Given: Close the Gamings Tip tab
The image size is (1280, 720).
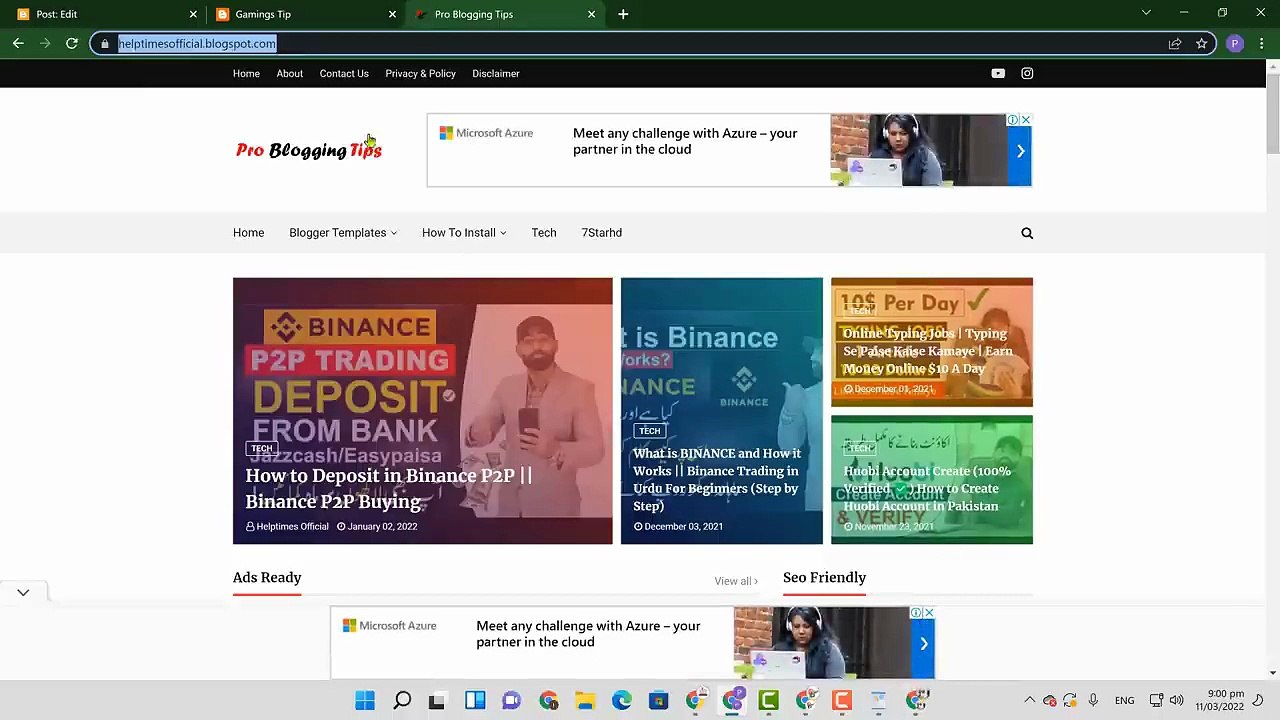Looking at the screenshot, I should (392, 14).
